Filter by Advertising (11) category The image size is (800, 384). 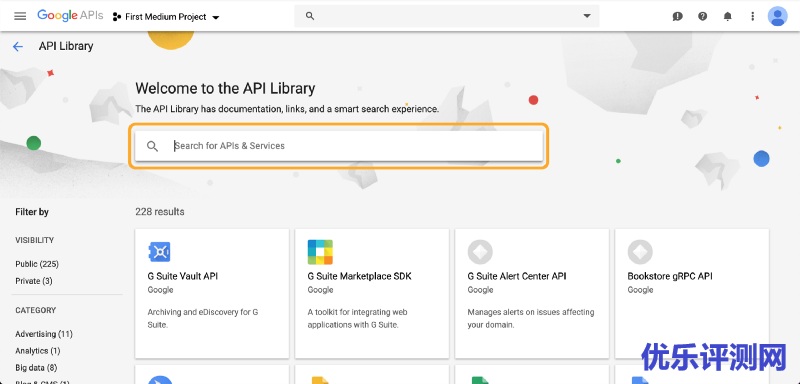coord(44,334)
